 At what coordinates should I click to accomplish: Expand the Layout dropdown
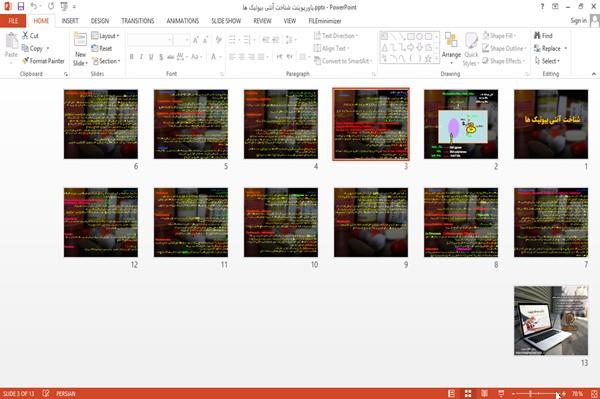click(105, 36)
